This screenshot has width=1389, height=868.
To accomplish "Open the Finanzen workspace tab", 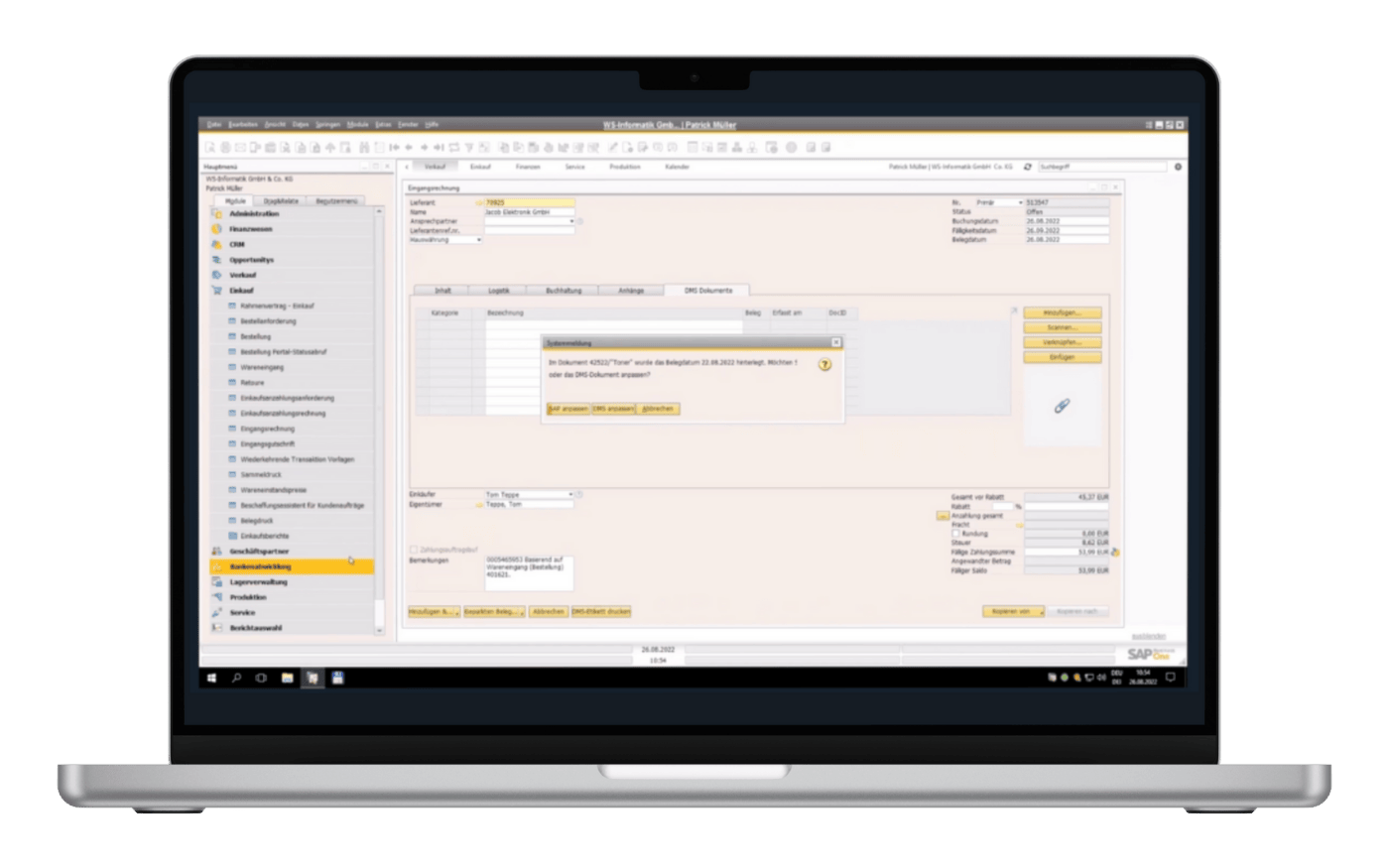I will click(528, 167).
